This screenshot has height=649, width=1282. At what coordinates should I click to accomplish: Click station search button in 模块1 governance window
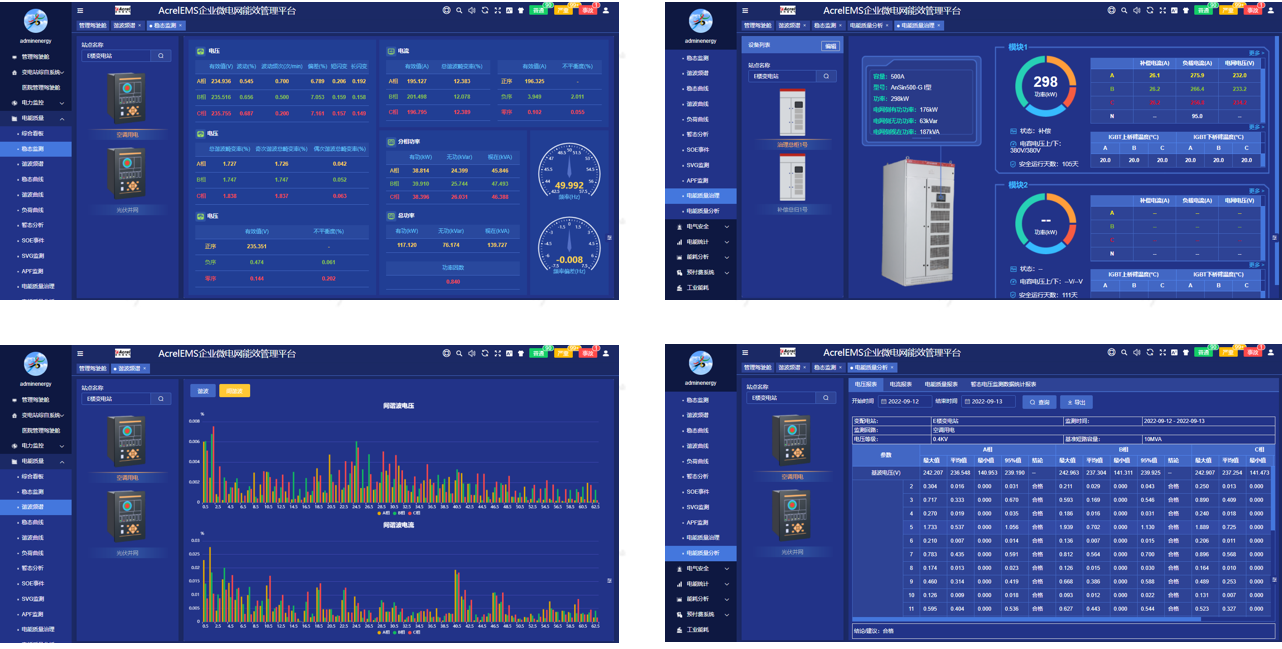[826, 76]
